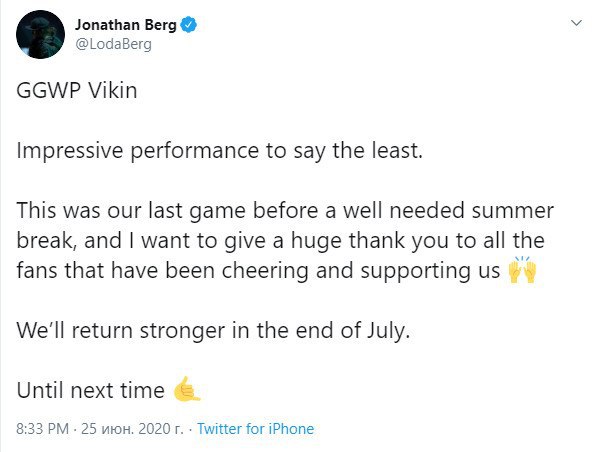This screenshot has width=599, height=452.
Task: Click the call-me hand emoji
Action: (186, 389)
